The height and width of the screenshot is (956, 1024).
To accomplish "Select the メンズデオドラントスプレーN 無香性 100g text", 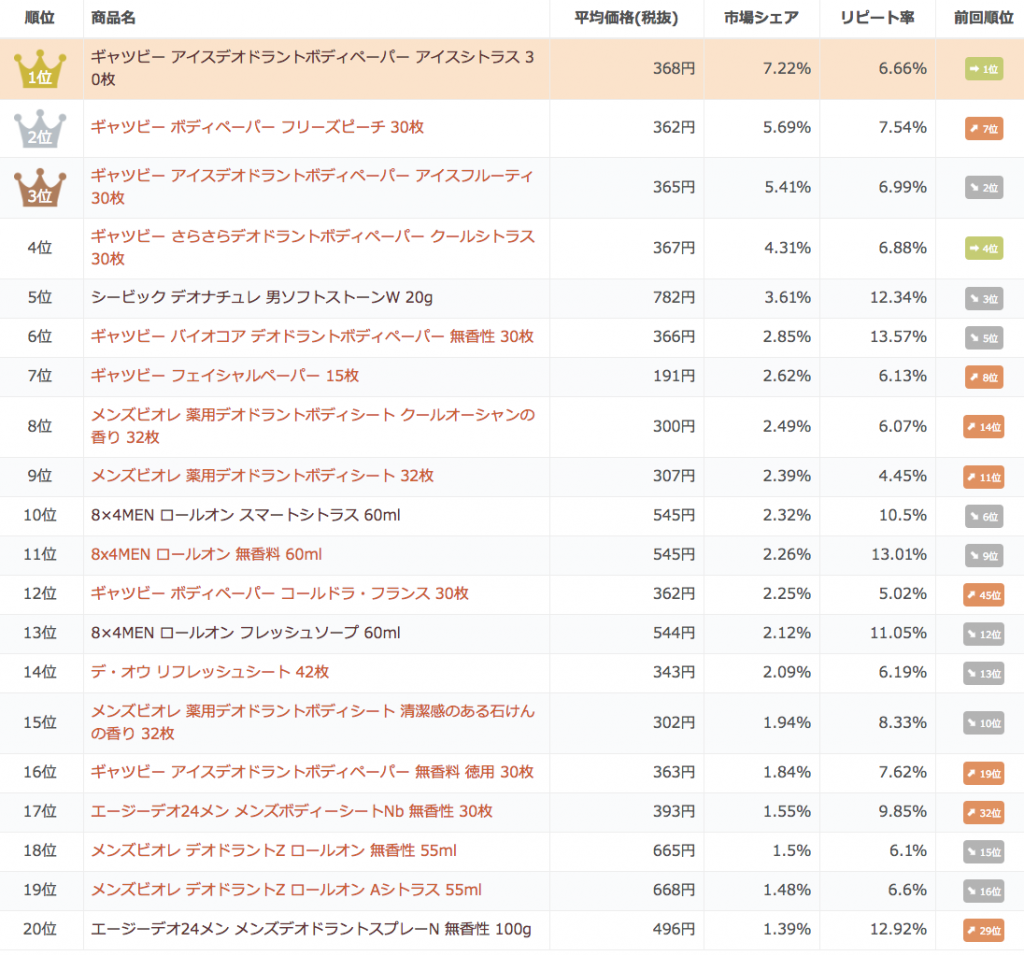I will [311, 929].
